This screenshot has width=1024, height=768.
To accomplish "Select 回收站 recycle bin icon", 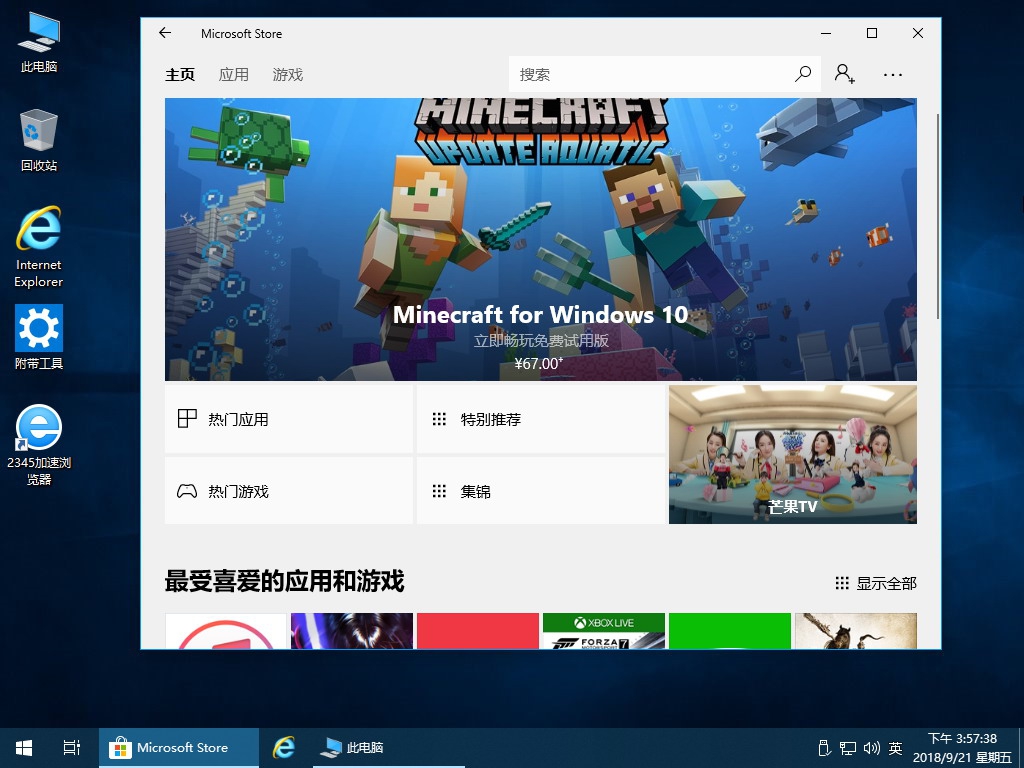I will coord(39,140).
